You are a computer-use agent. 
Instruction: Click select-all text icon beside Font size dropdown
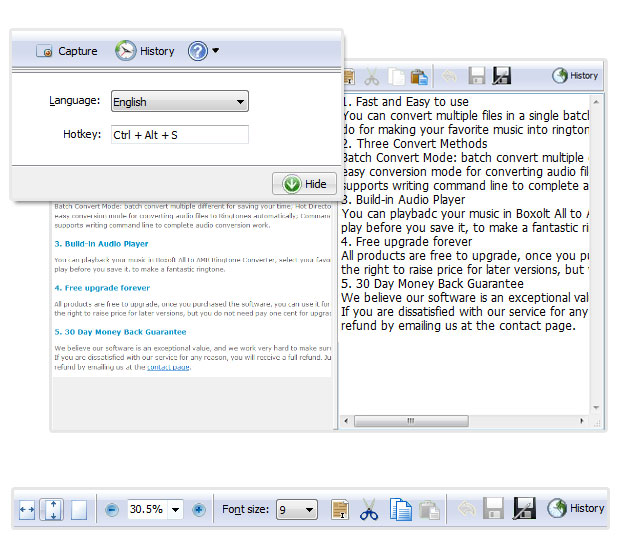(340, 509)
